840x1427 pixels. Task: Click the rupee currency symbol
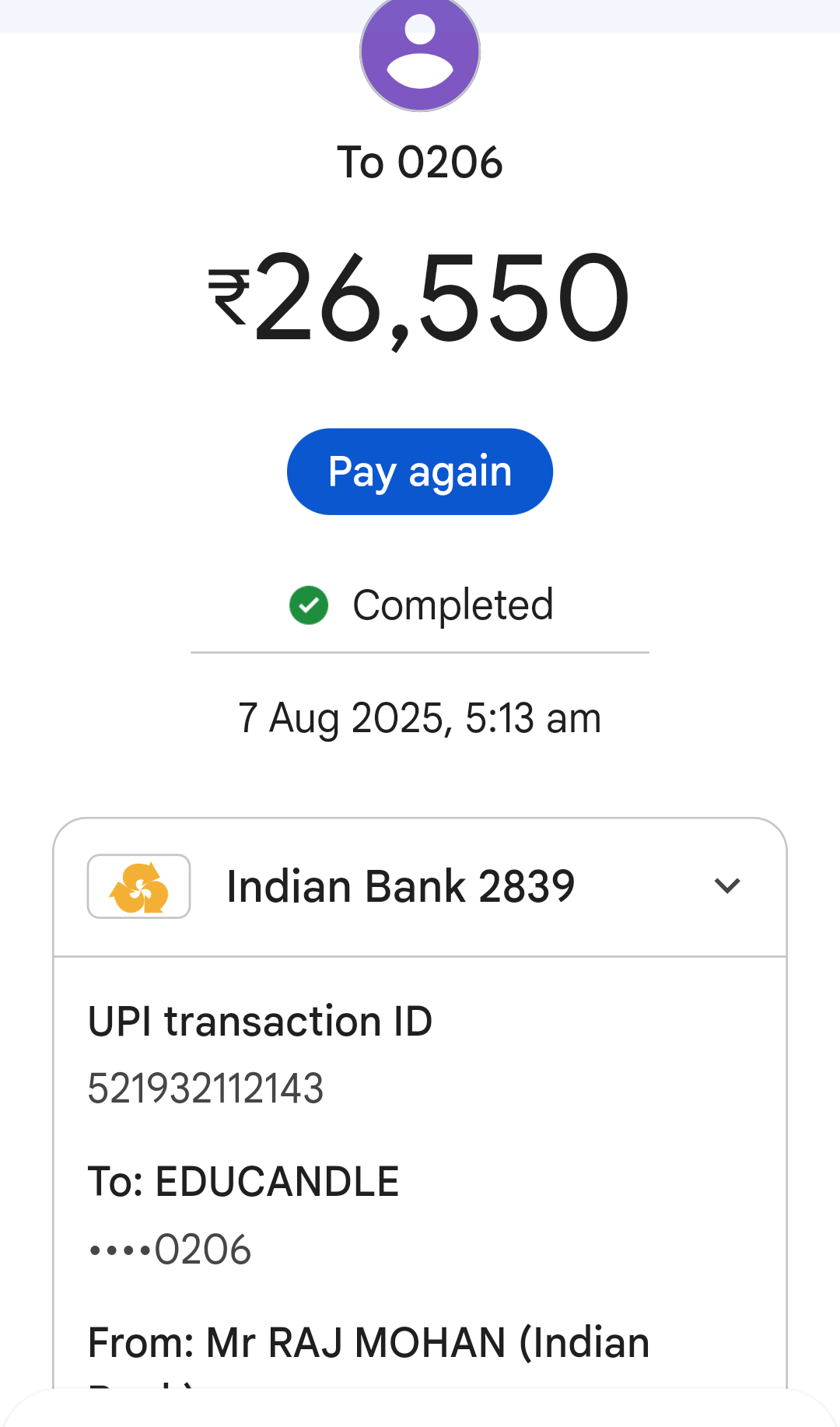[229, 297]
